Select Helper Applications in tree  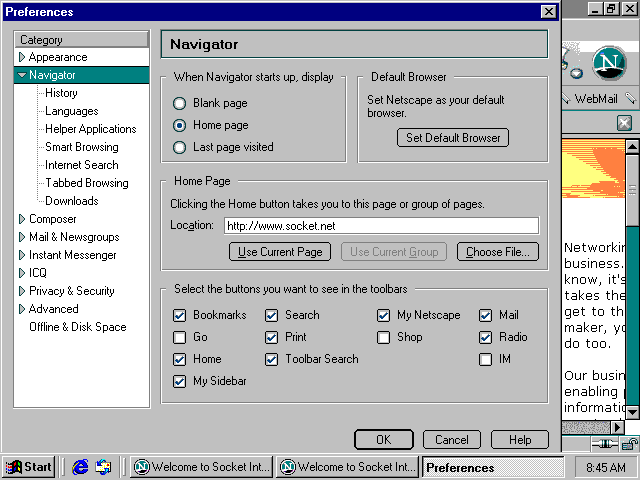(x=91, y=129)
